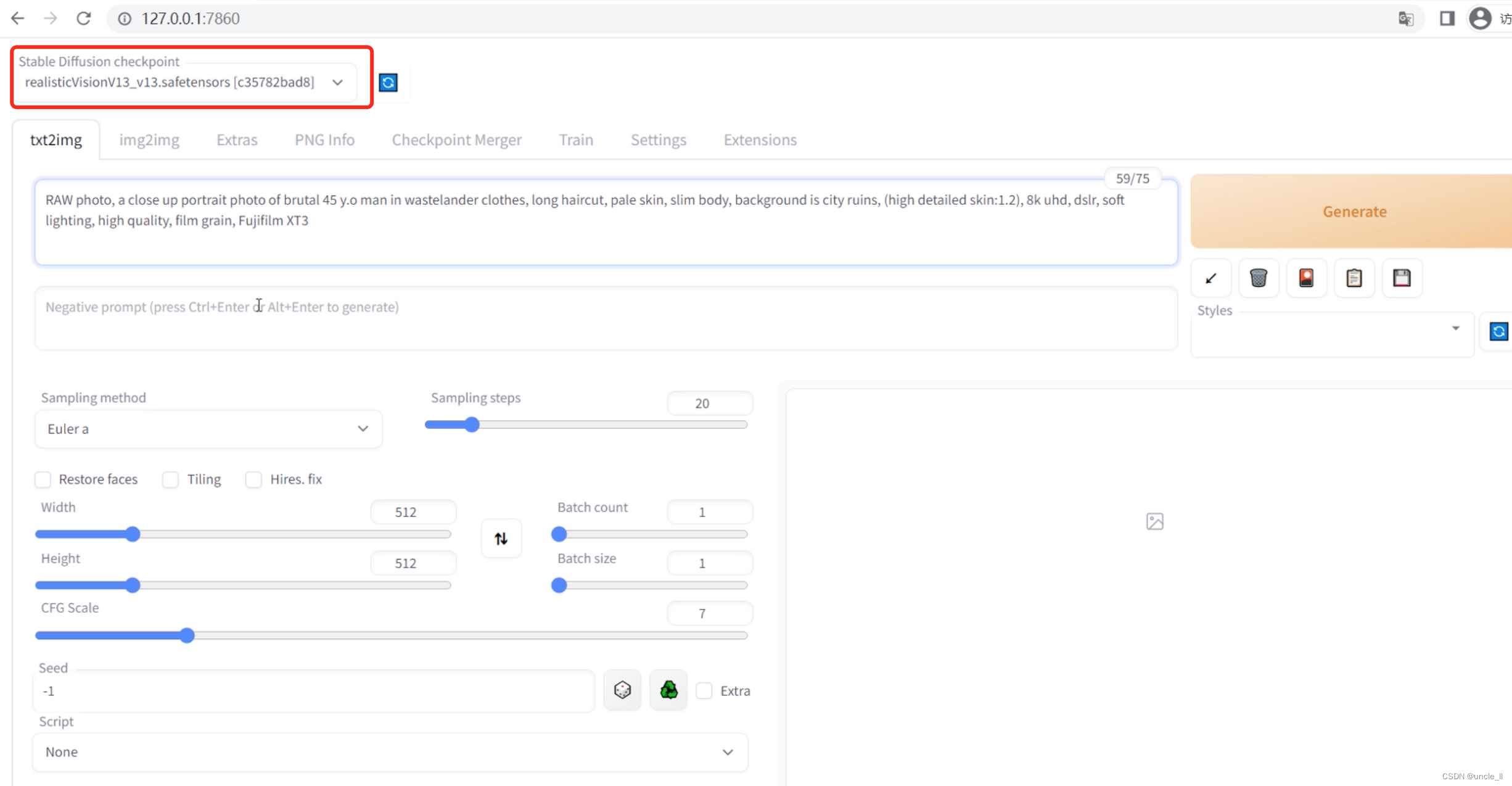Click the checkpoint list refresh icon
The image size is (1512, 786).
[x=388, y=83]
